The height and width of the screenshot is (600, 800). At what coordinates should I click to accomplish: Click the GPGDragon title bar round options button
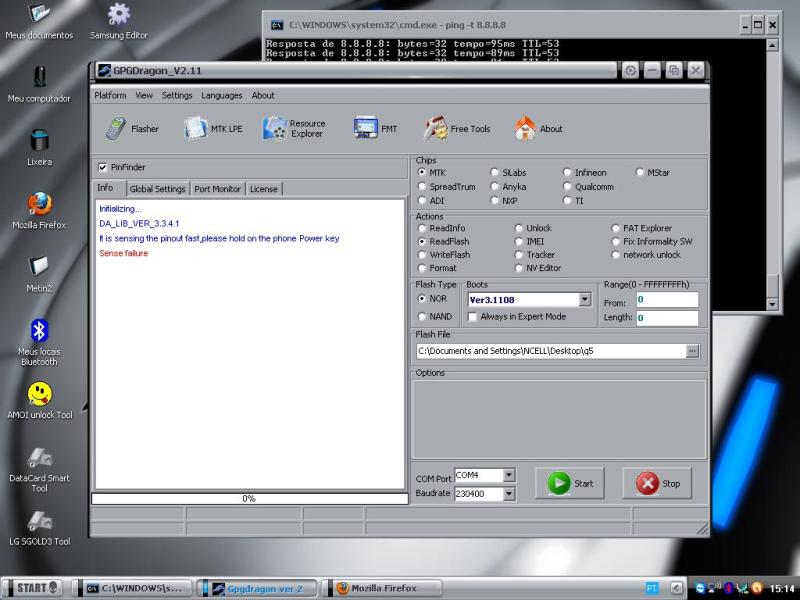(x=630, y=70)
